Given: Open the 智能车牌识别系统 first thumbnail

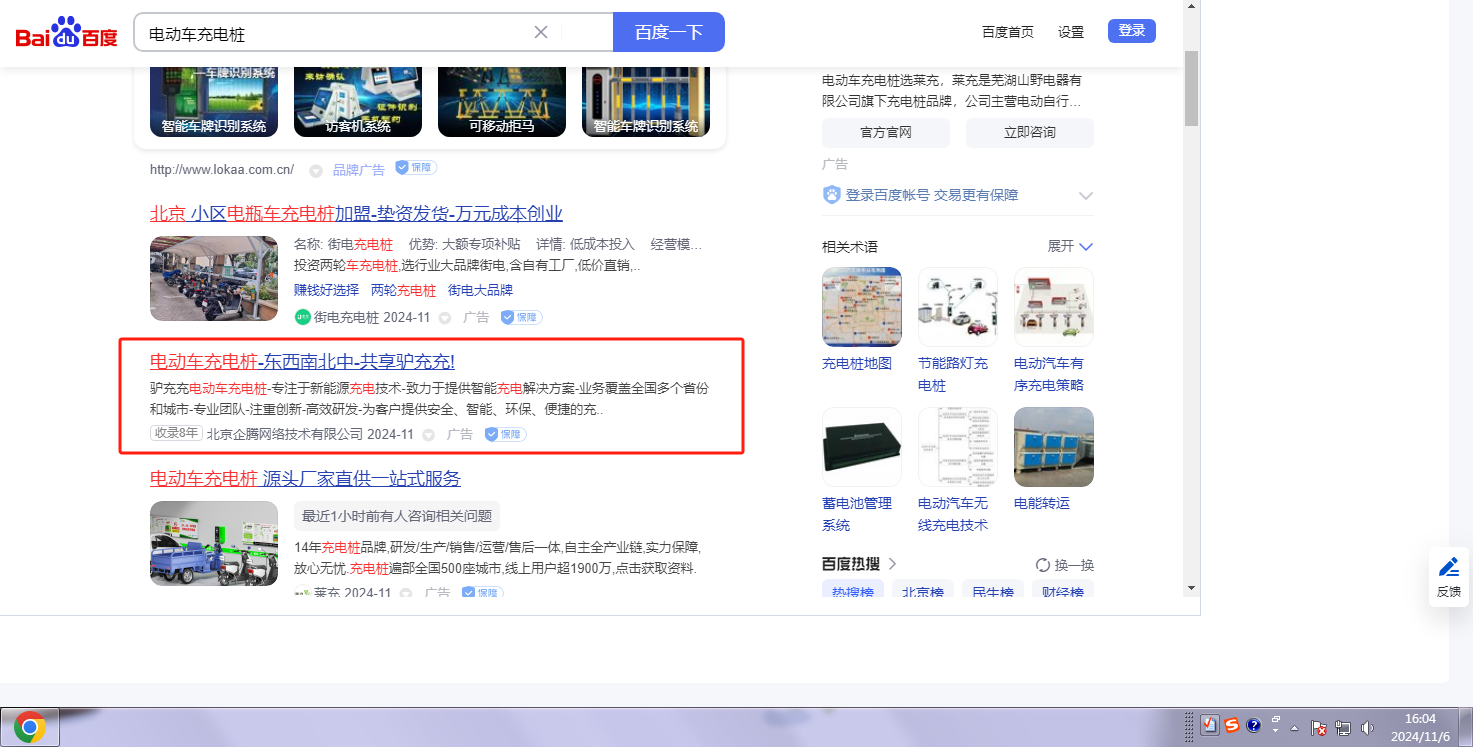Looking at the screenshot, I should (214, 101).
